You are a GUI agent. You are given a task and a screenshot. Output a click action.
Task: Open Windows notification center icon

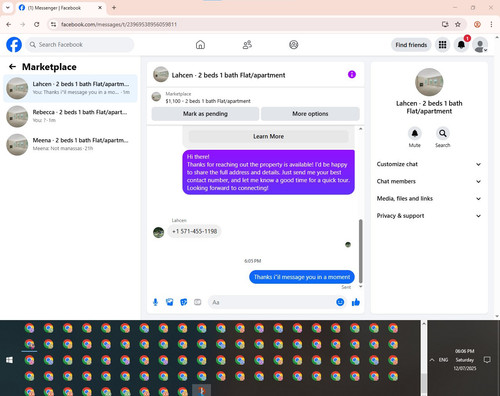coord(487,360)
